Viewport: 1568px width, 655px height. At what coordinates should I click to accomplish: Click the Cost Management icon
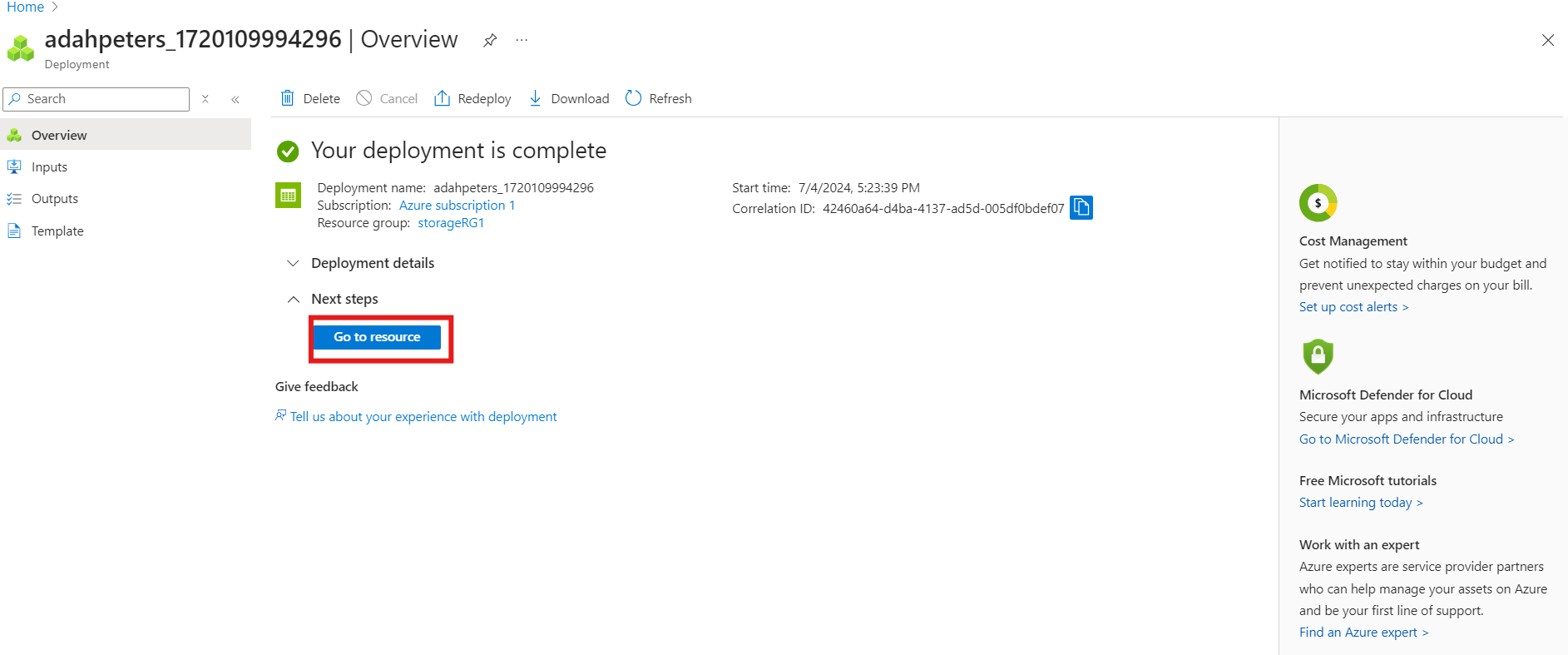pyautogui.click(x=1318, y=203)
